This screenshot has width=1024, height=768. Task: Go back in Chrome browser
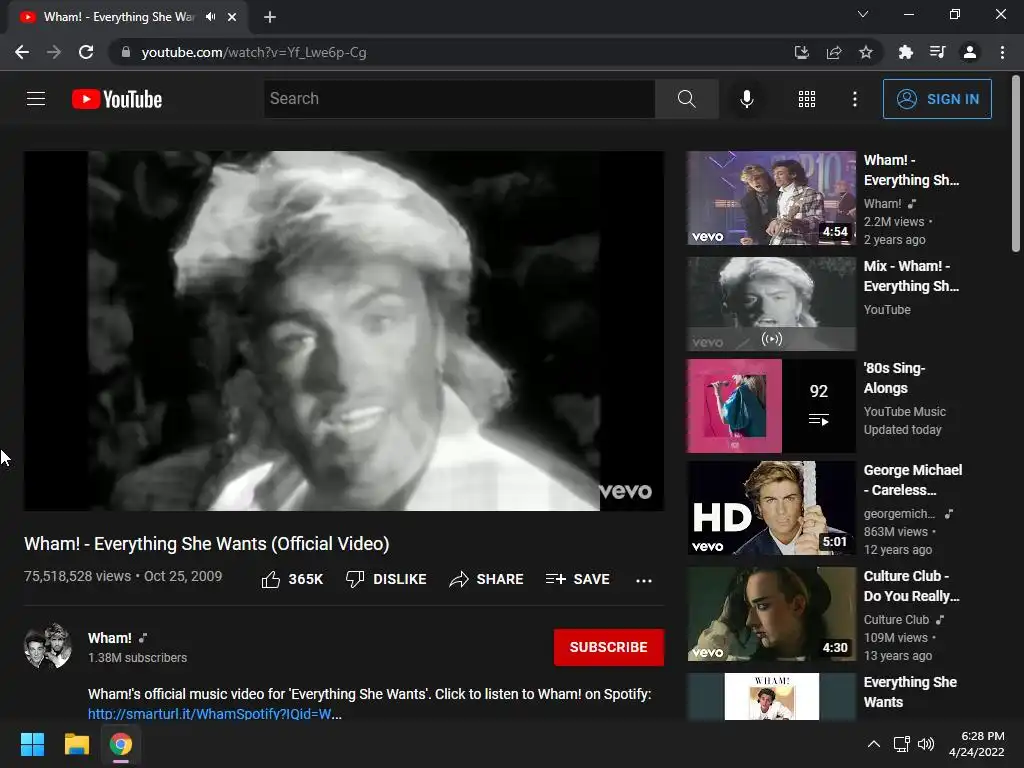point(22,52)
